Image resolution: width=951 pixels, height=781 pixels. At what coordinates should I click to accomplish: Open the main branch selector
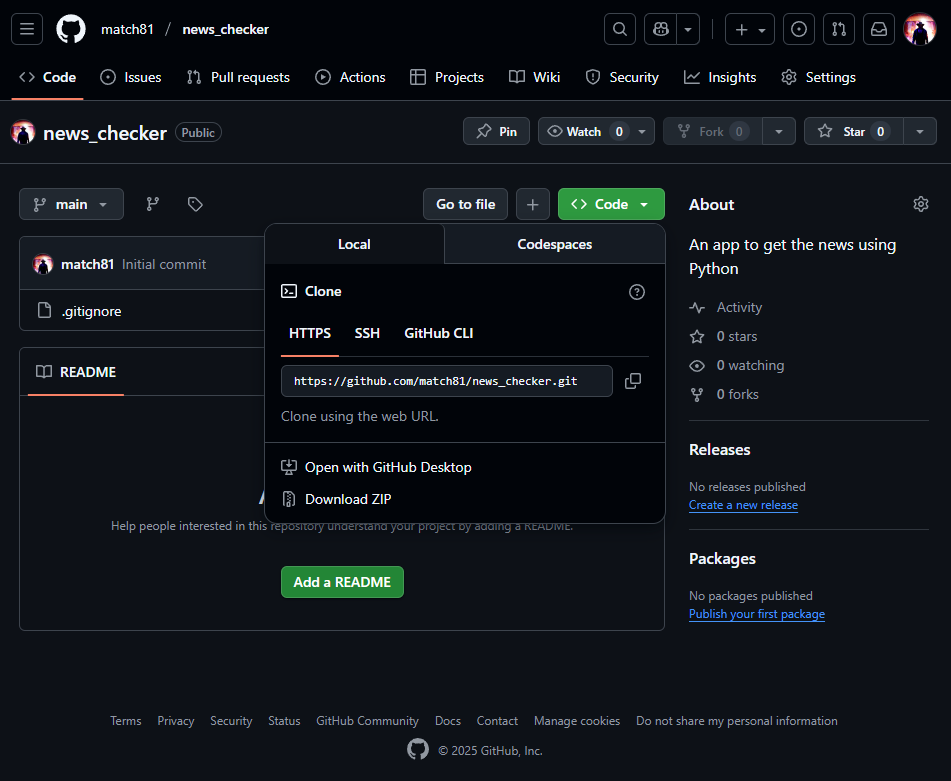(x=71, y=204)
